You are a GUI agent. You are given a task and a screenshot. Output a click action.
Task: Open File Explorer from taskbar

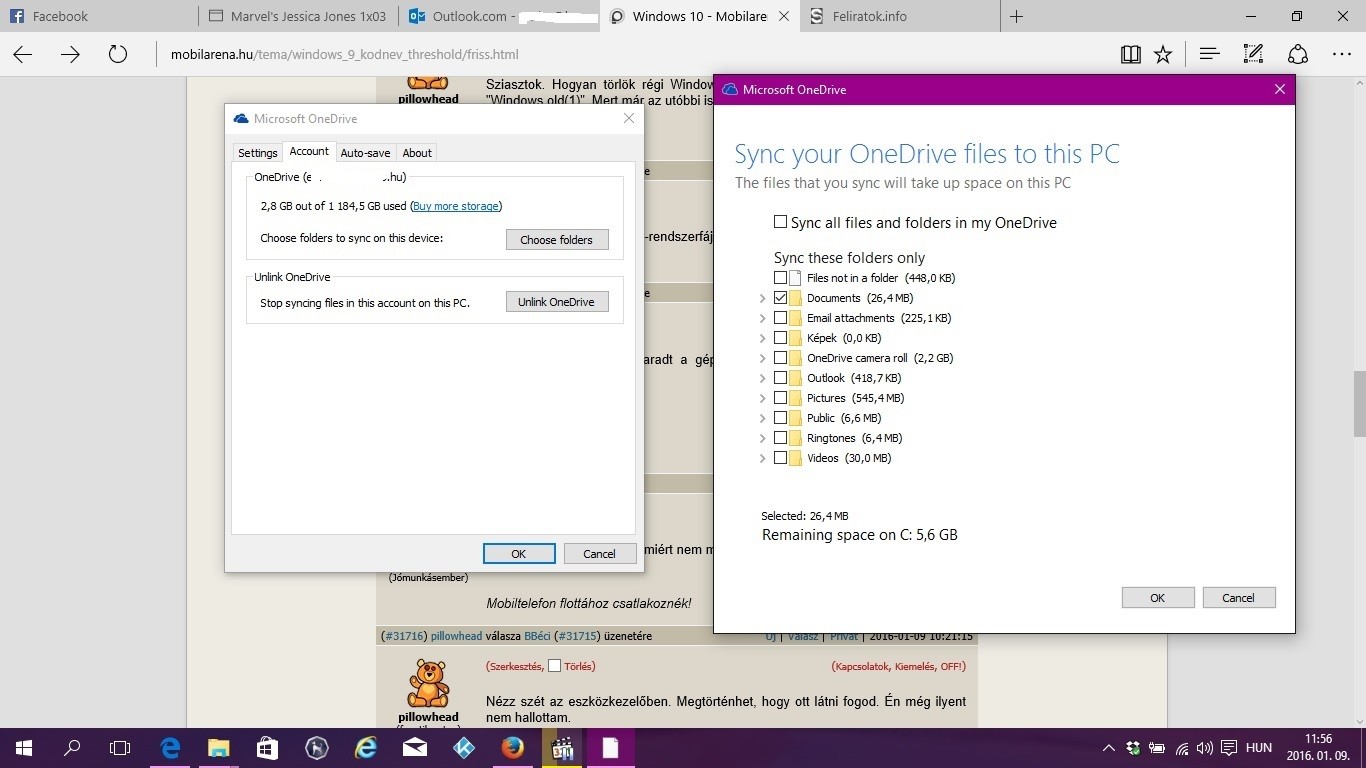point(219,747)
